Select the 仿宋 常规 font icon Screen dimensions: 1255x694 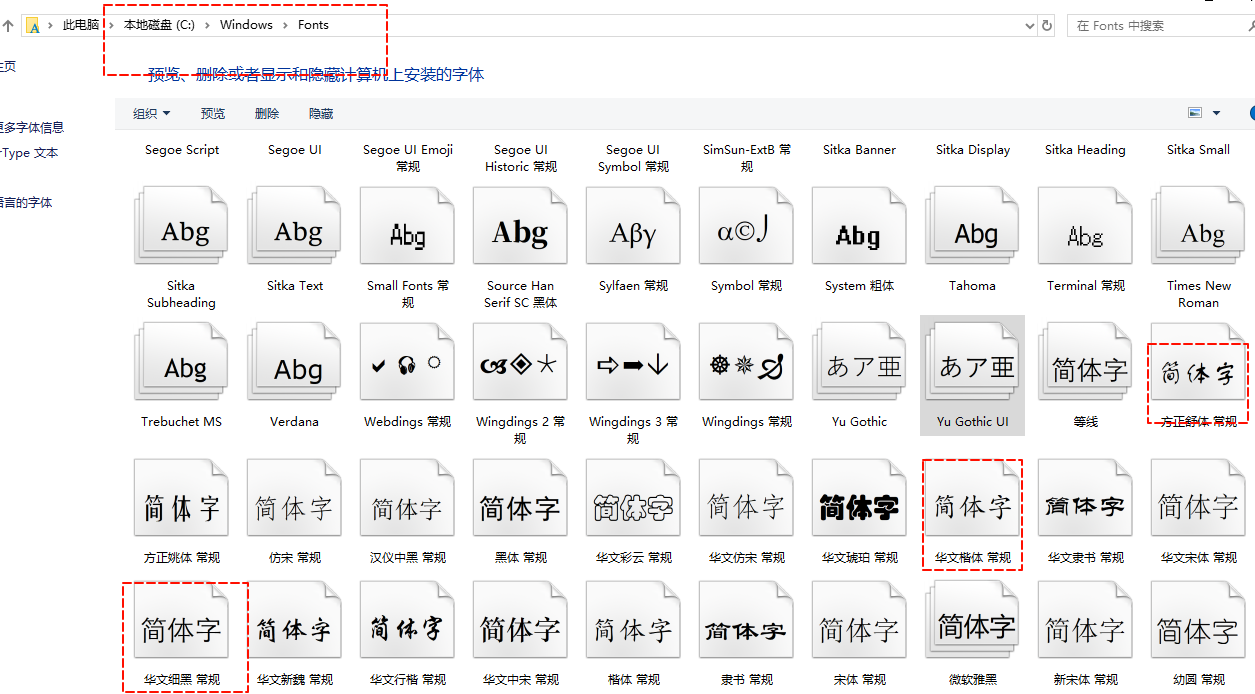coord(294,498)
